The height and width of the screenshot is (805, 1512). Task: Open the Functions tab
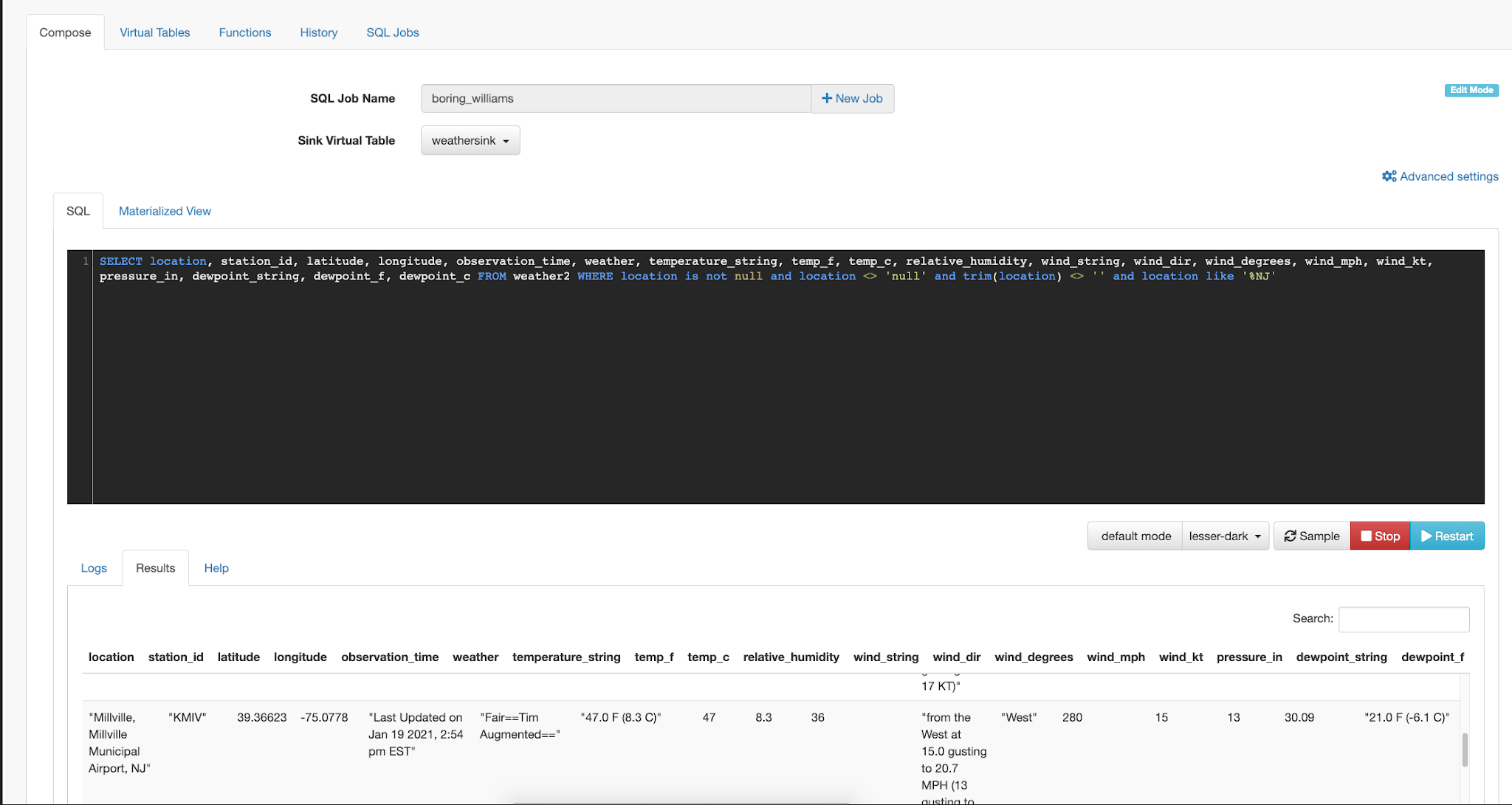coord(245,32)
